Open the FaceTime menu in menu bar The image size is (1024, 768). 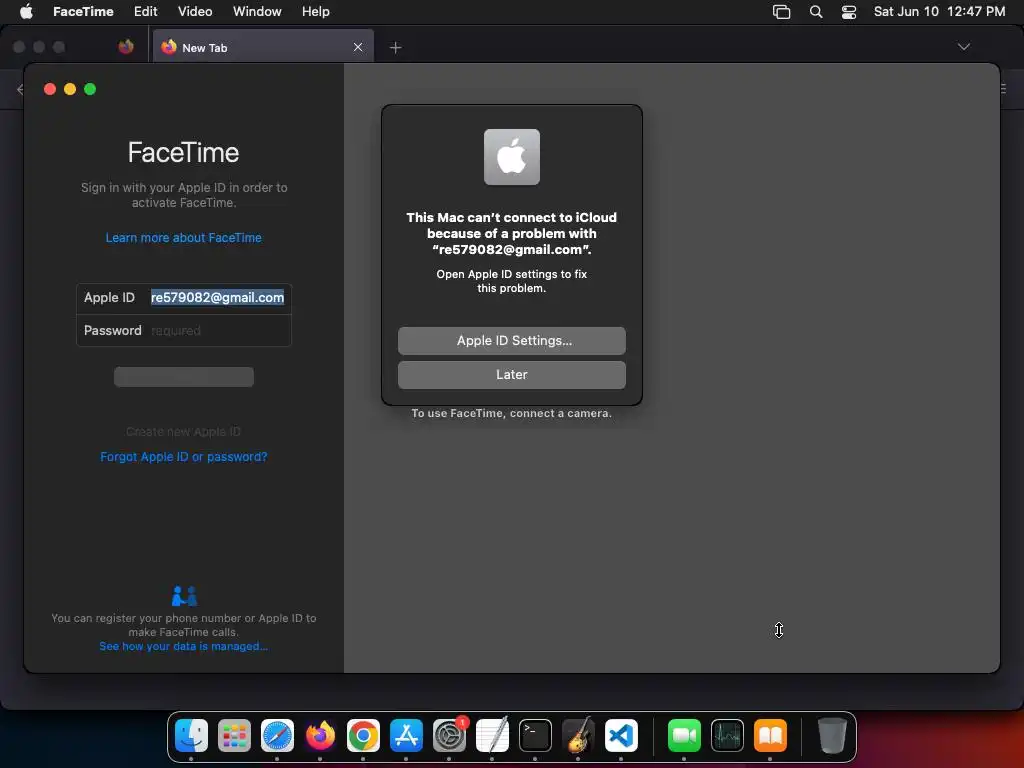point(83,11)
